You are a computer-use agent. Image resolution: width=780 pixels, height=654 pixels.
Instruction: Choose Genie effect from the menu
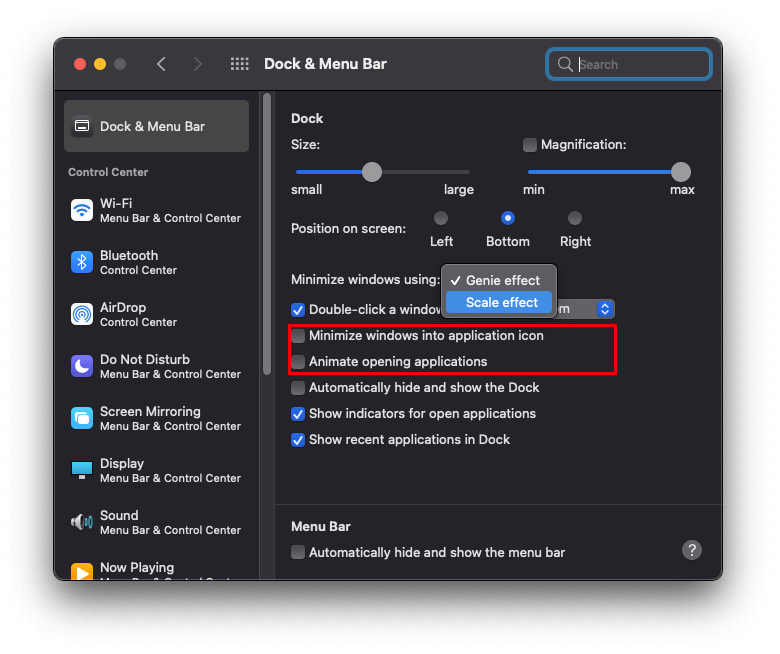click(x=499, y=280)
